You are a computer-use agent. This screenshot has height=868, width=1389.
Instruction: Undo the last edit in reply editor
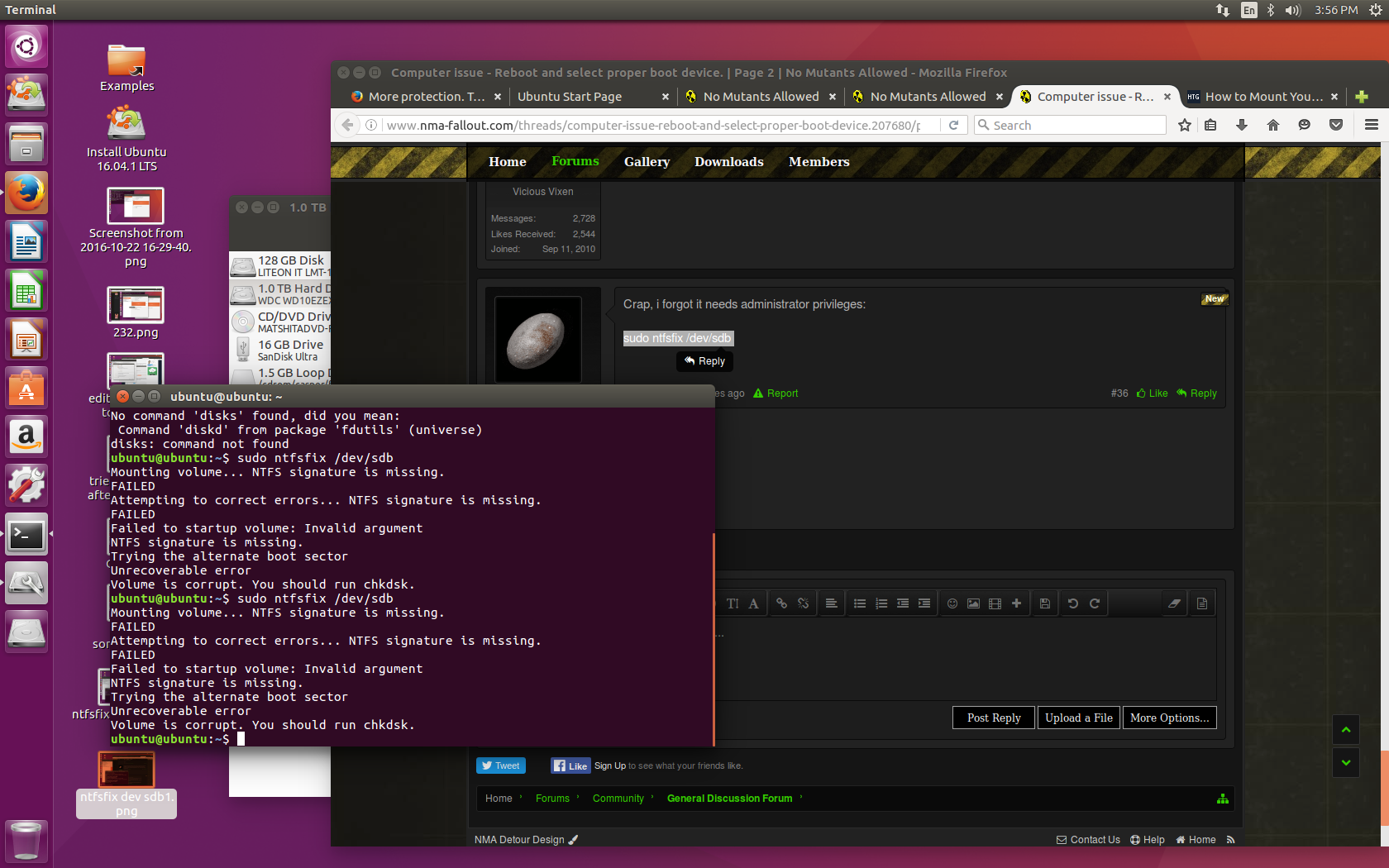(x=1073, y=603)
